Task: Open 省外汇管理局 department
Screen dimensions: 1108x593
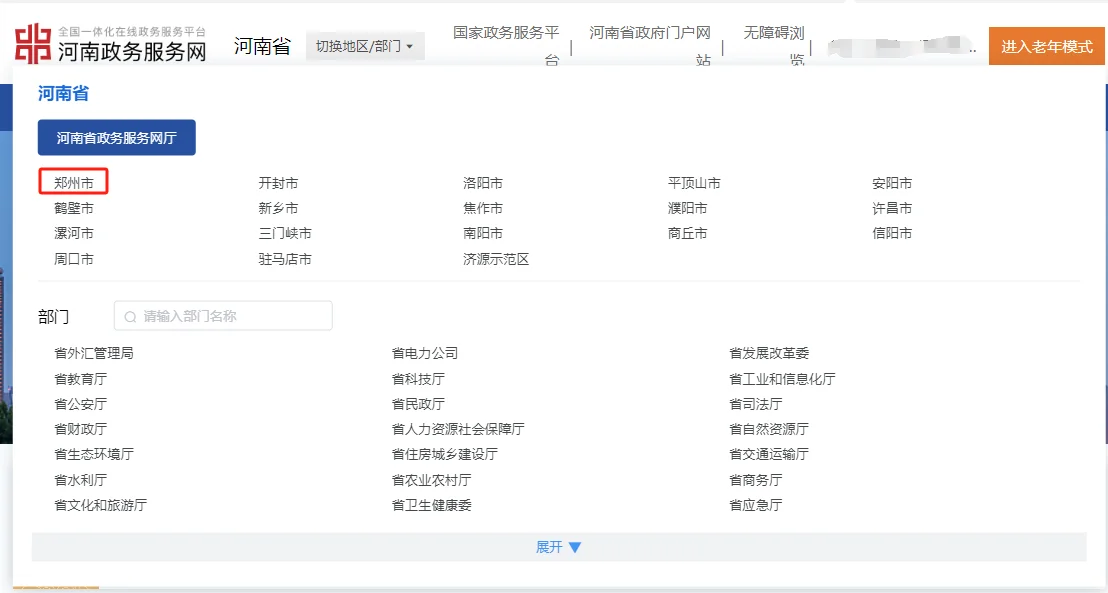Action: [93, 353]
